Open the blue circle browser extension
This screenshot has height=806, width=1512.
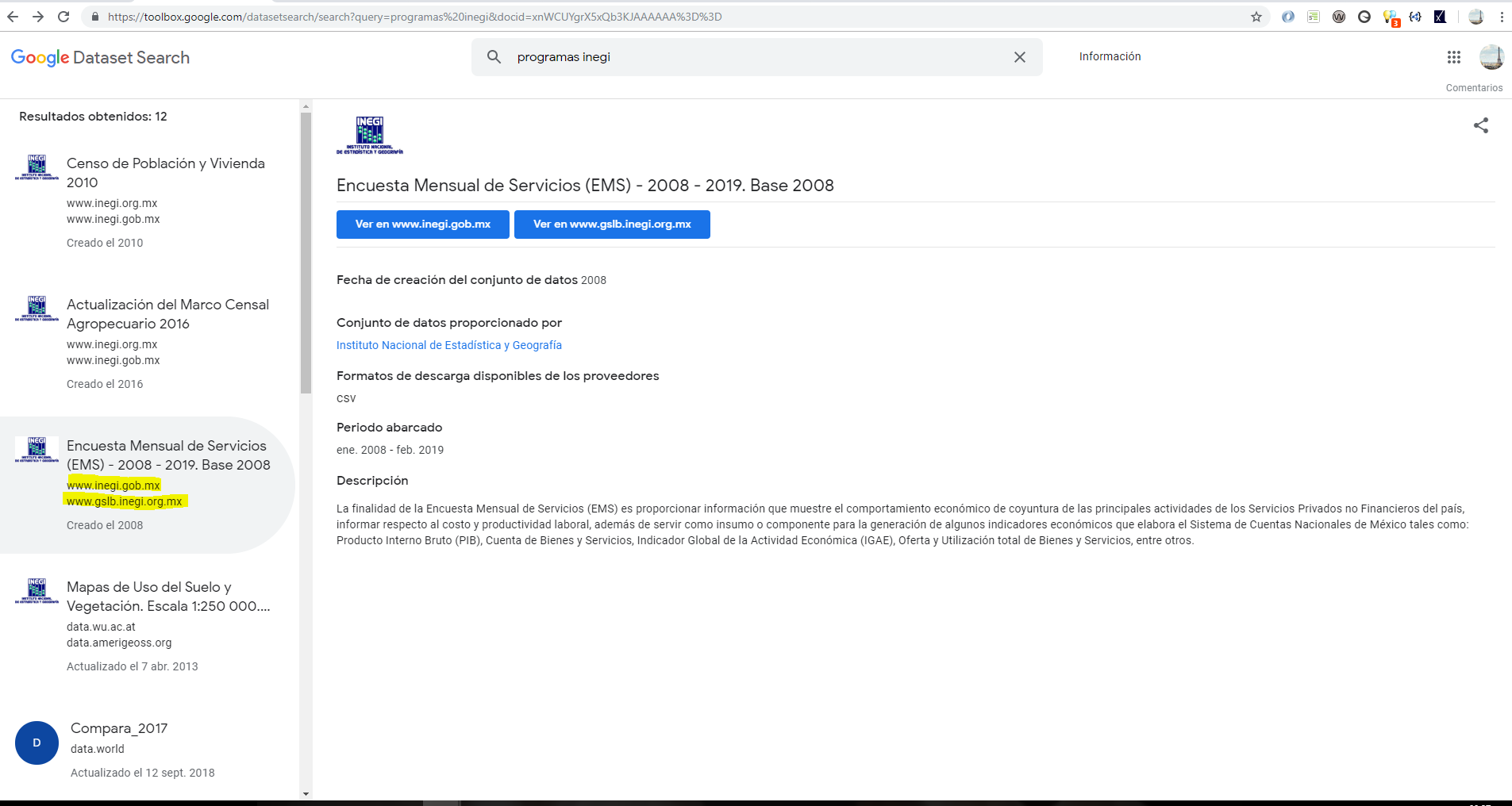pos(1288,17)
